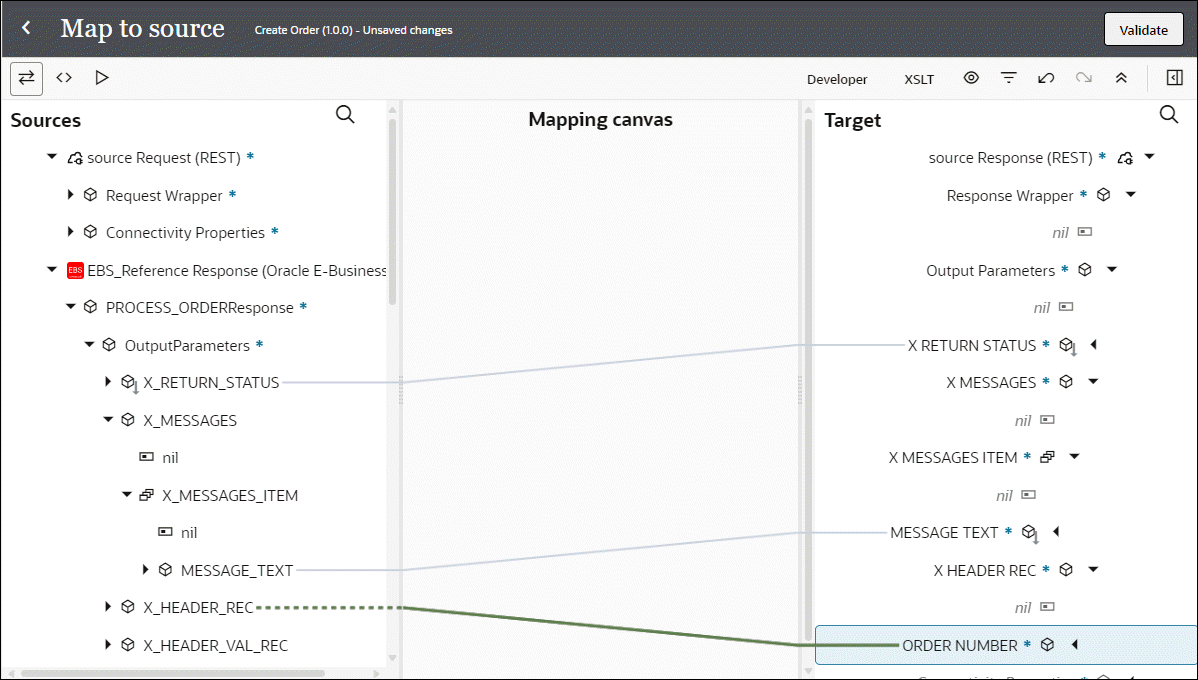The height and width of the screenshot is (680, 1198).
Task: Click attribute icon beside nil under X_MESSAGES
Action: pos(147,457)
